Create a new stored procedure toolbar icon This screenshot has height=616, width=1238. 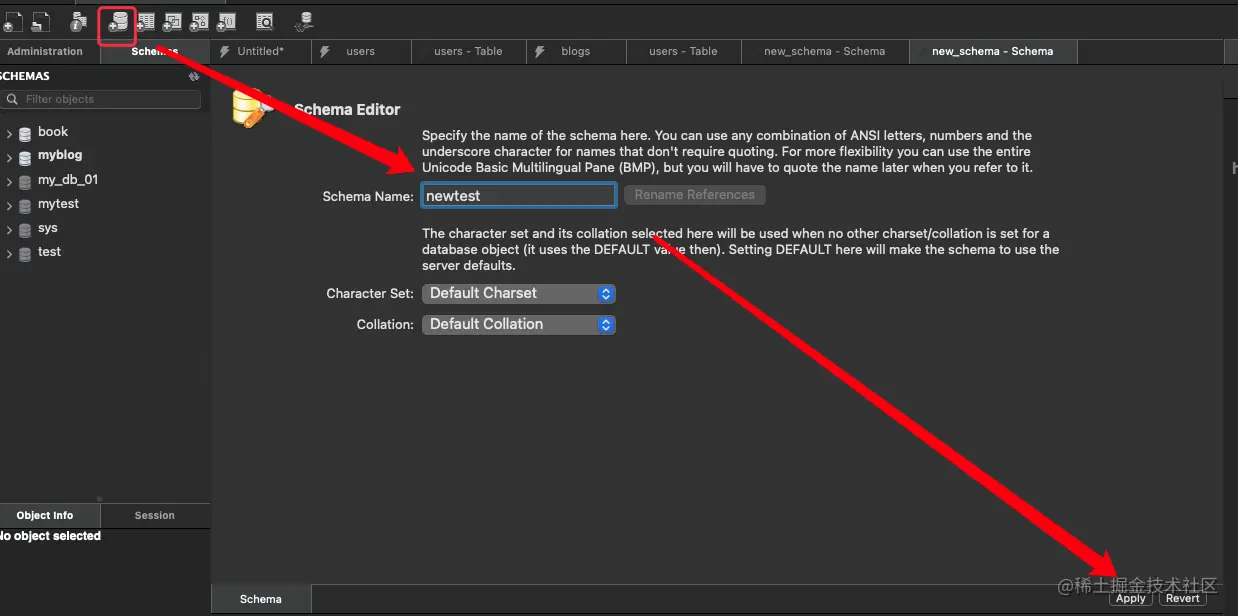coord(199,21)
